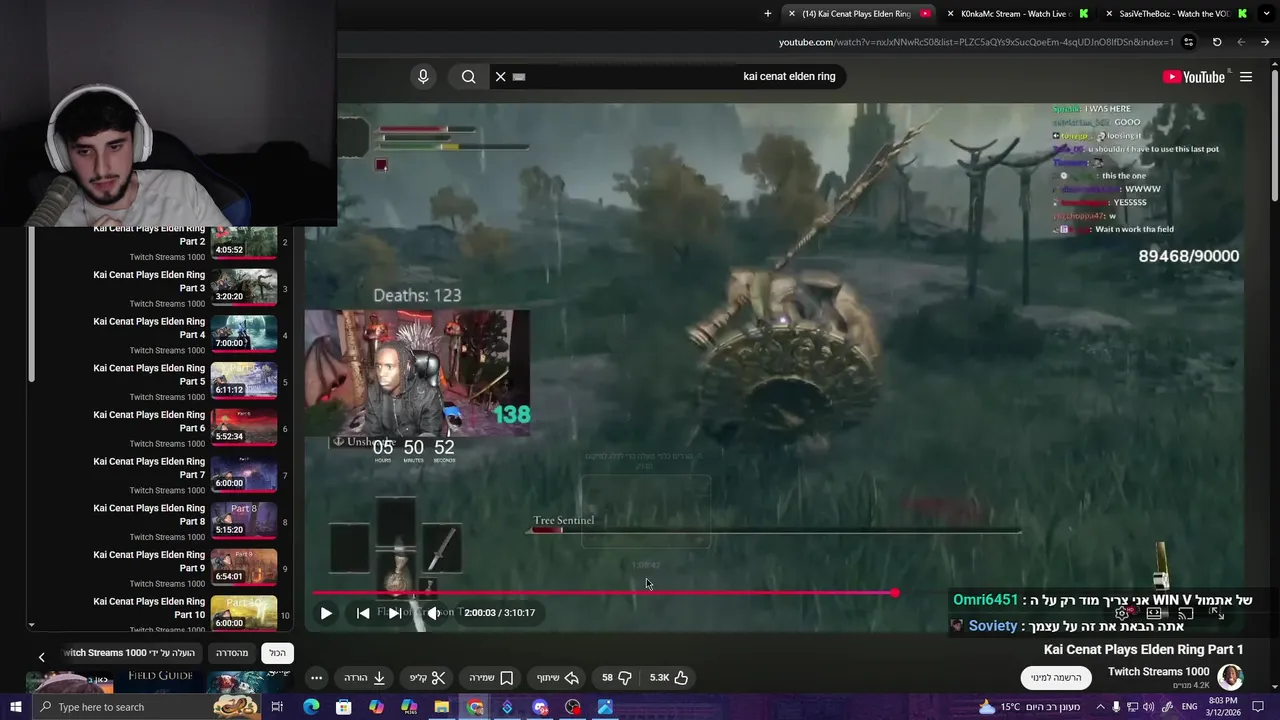Open the system volume control
The height and width of the screenshot is (720, 1280).
click(x=1149, y=707)
